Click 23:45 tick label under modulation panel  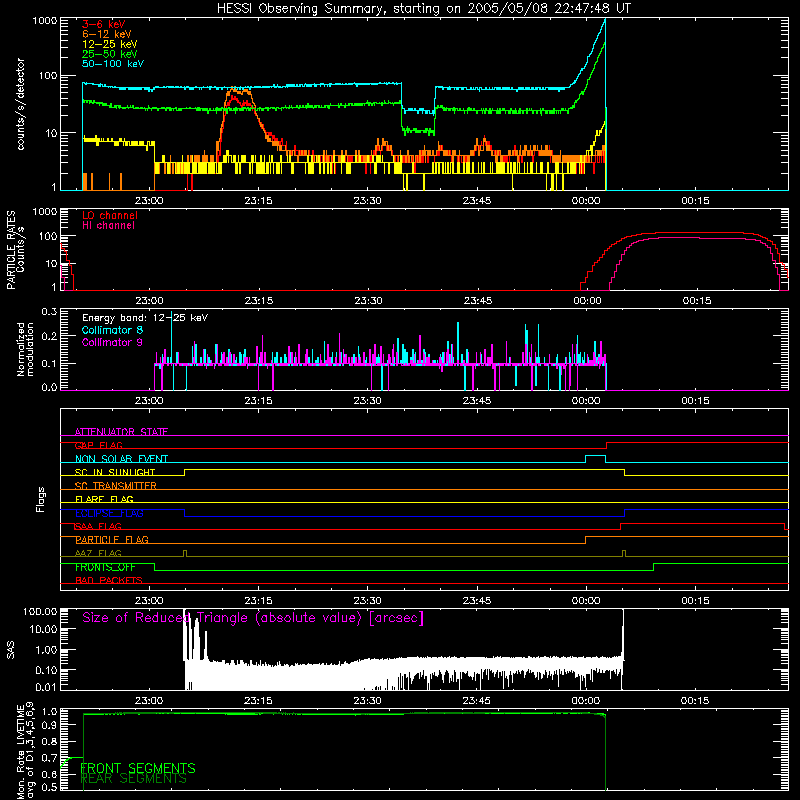477,401
